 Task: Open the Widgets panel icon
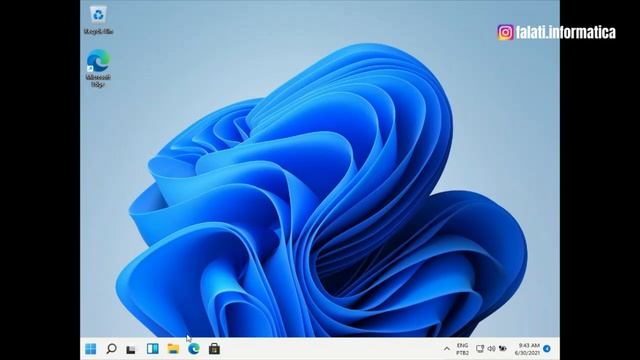point(153,349)
